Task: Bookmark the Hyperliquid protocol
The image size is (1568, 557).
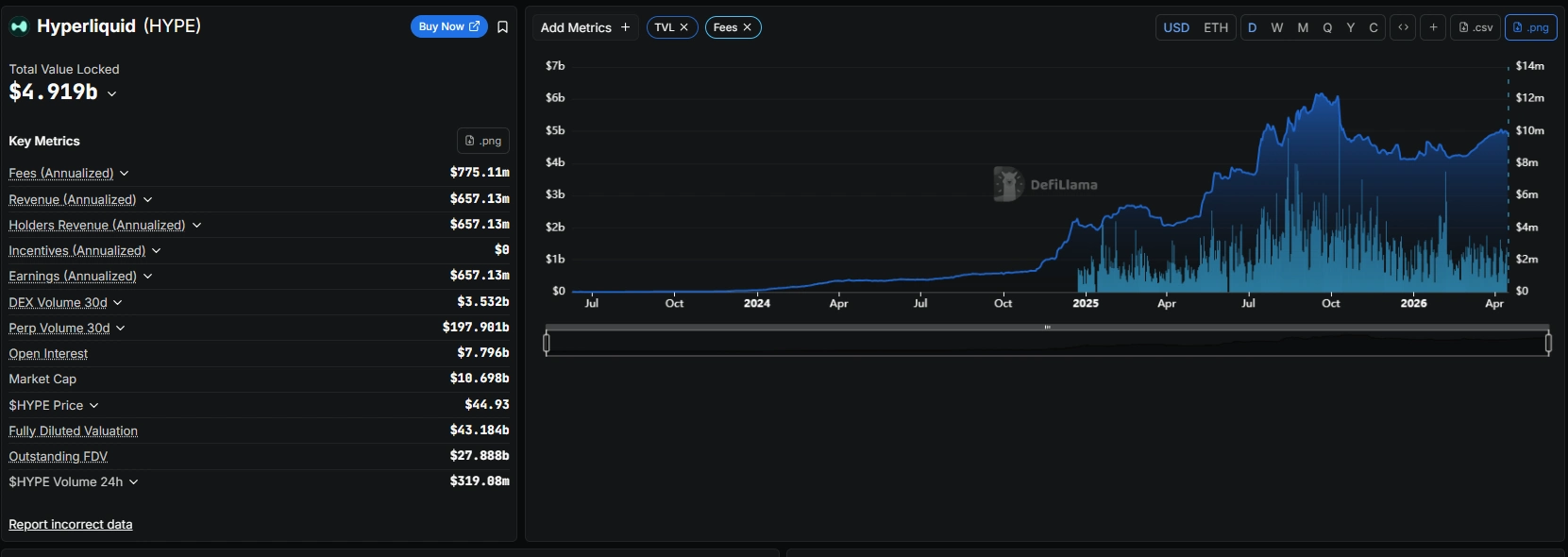Action: (502, 27)
